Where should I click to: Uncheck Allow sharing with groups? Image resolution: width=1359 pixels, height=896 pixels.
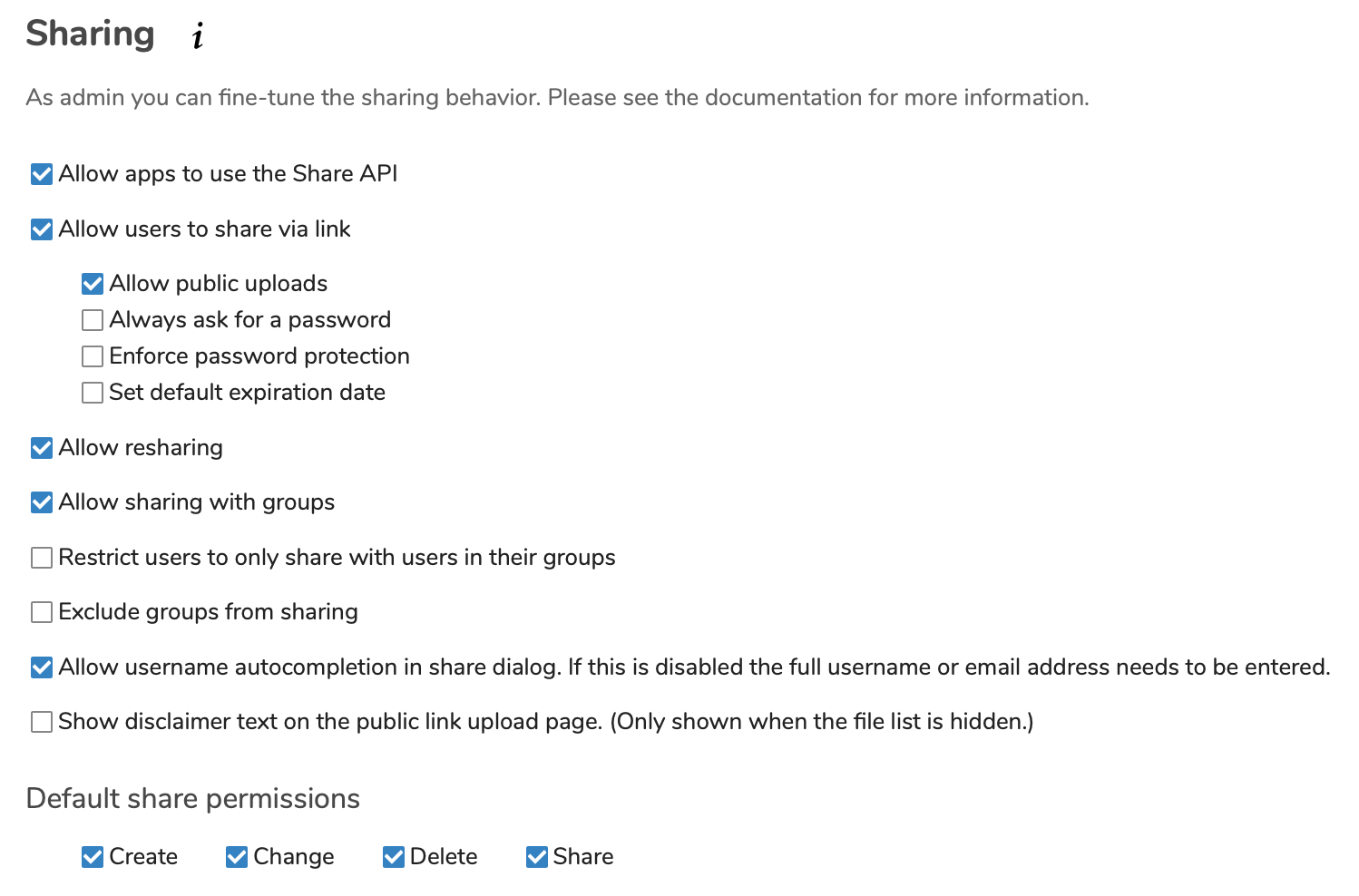(42, 502)
